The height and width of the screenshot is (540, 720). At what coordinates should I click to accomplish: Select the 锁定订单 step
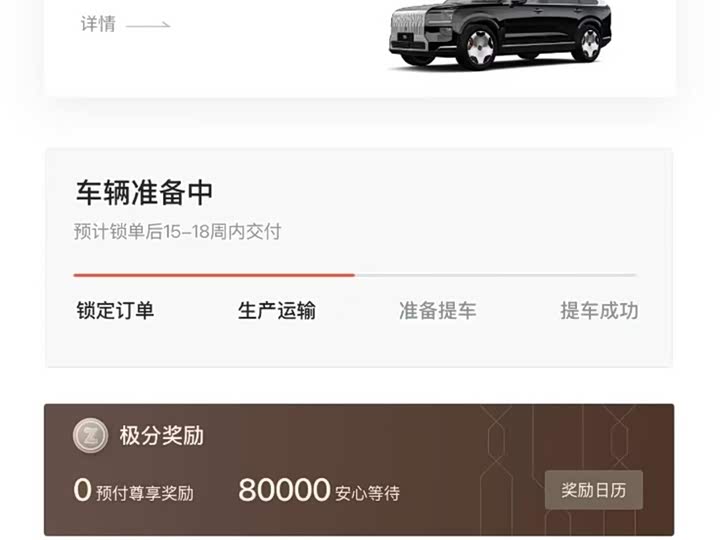[x=115, y=310]
